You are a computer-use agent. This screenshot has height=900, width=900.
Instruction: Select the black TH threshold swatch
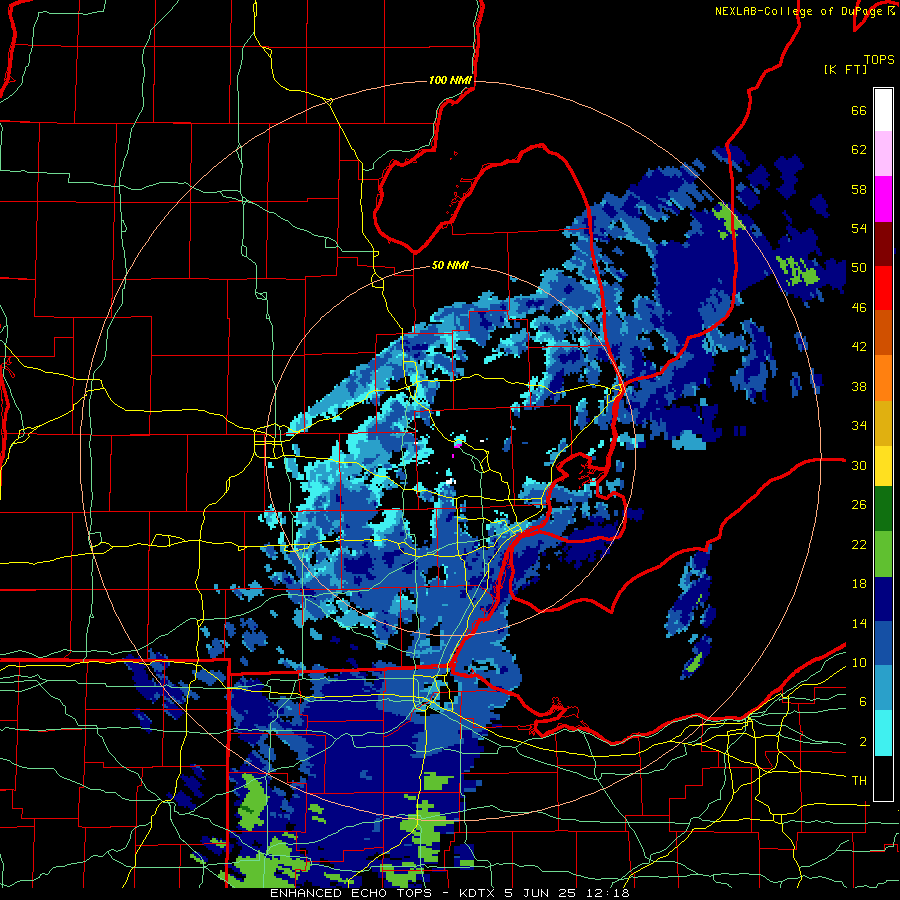883,778
